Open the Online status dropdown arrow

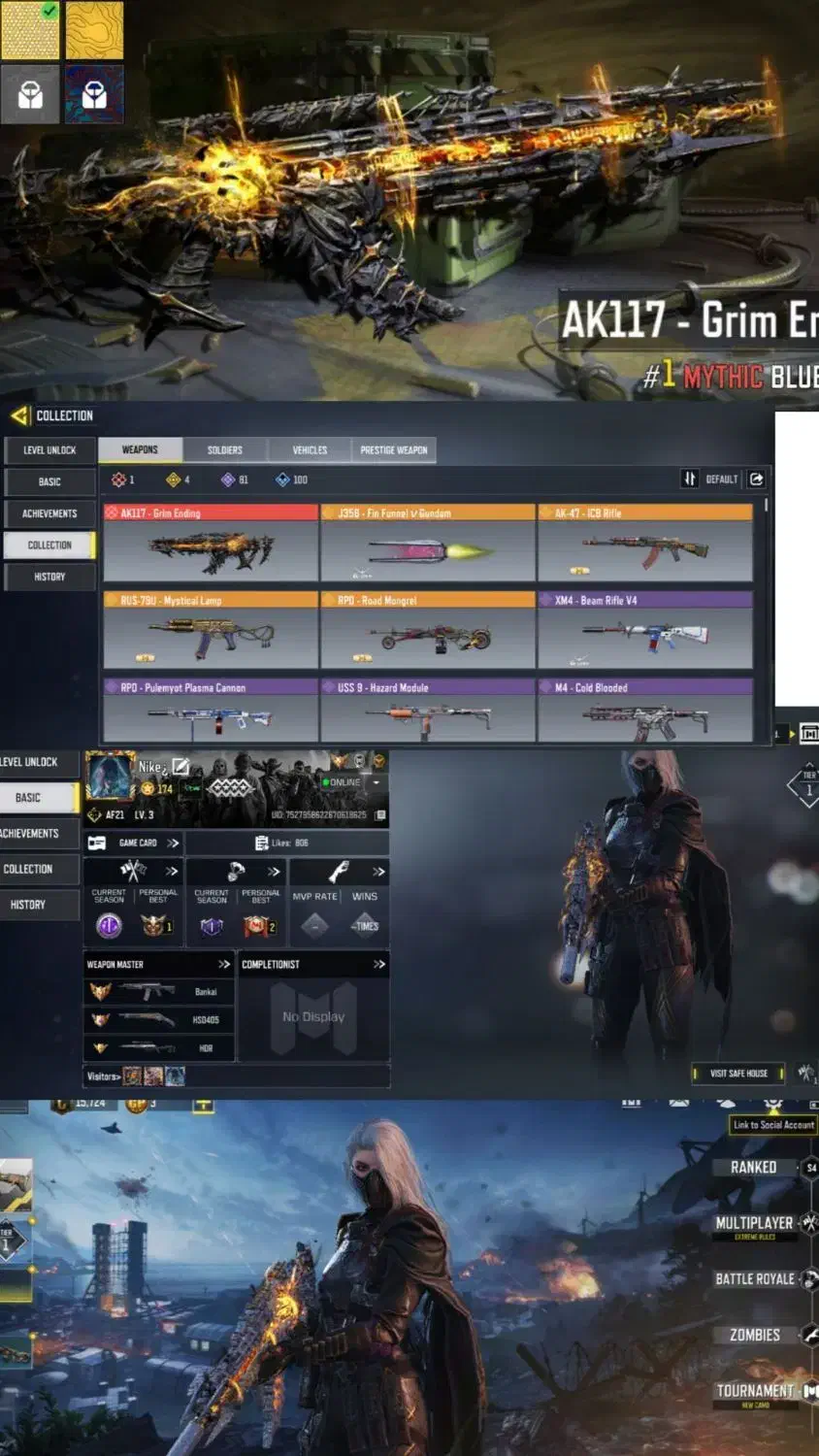click(377, 781)
